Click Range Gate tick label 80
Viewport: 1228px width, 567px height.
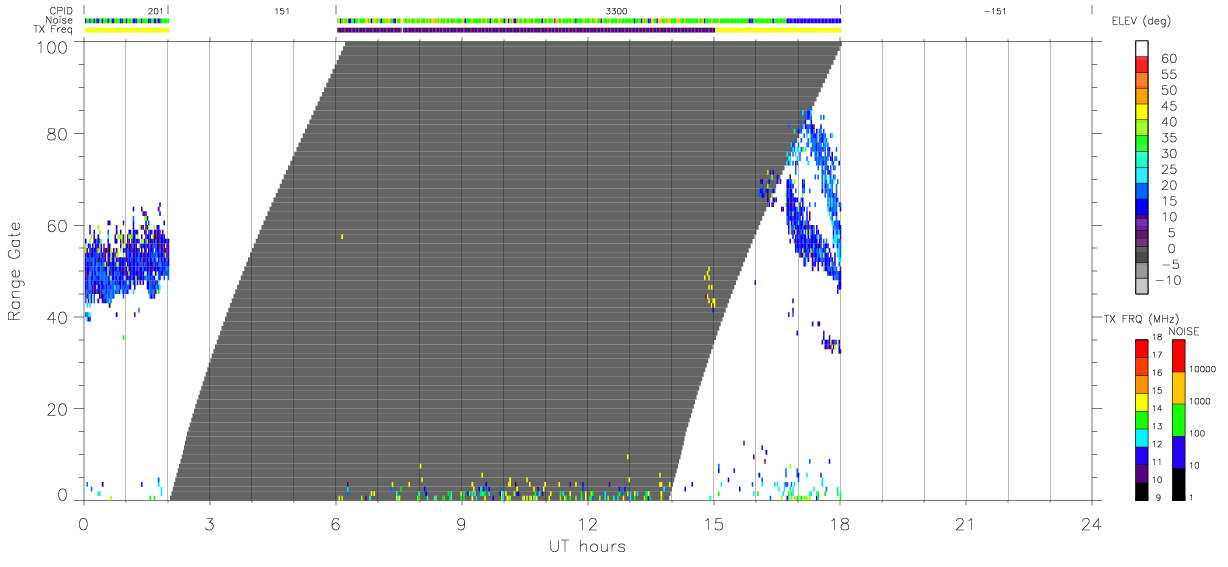57,134
